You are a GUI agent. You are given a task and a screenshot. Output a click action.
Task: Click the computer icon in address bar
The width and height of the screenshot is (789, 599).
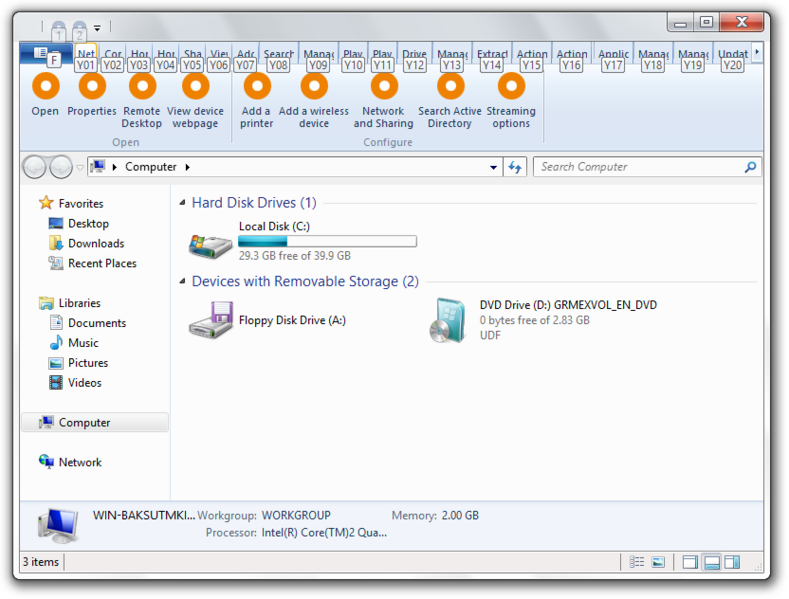99,167
